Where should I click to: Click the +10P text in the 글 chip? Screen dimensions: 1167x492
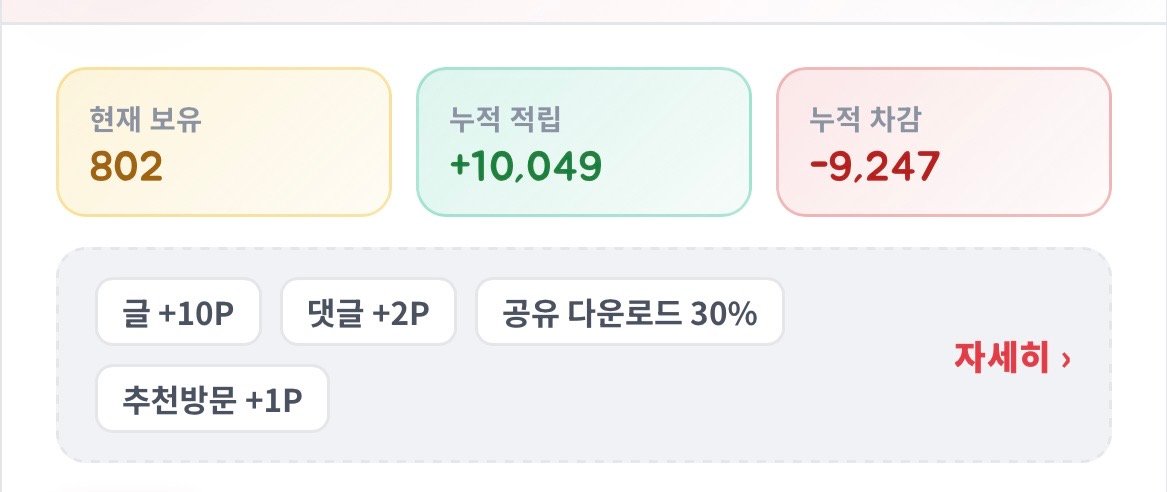196,314
